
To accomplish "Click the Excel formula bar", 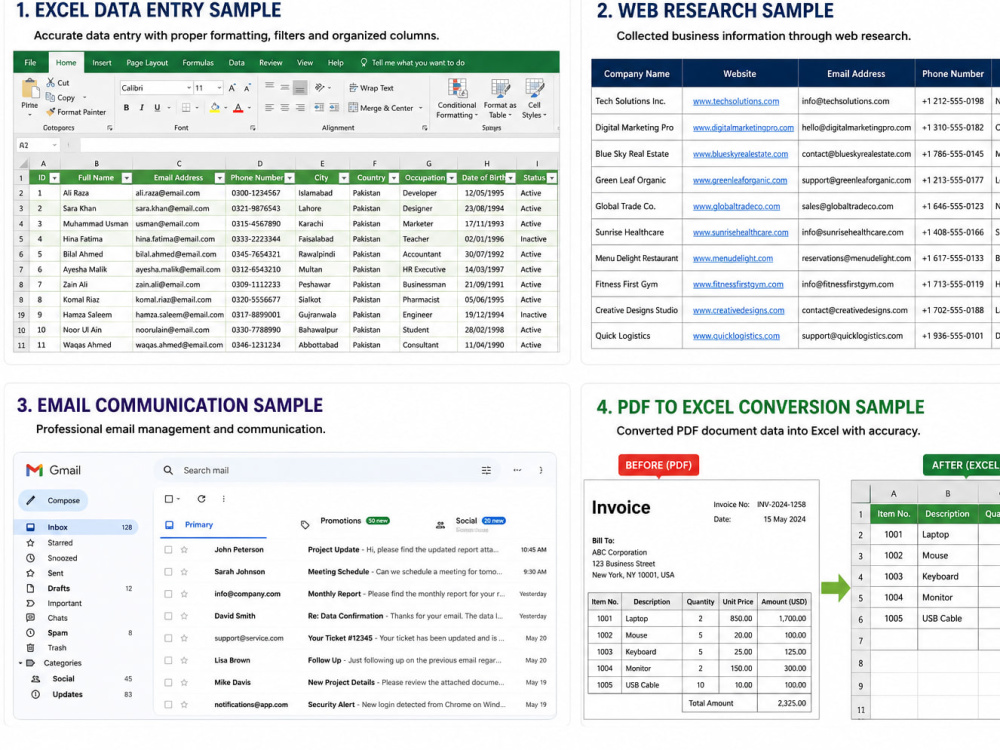I will (x=318, y=145).
